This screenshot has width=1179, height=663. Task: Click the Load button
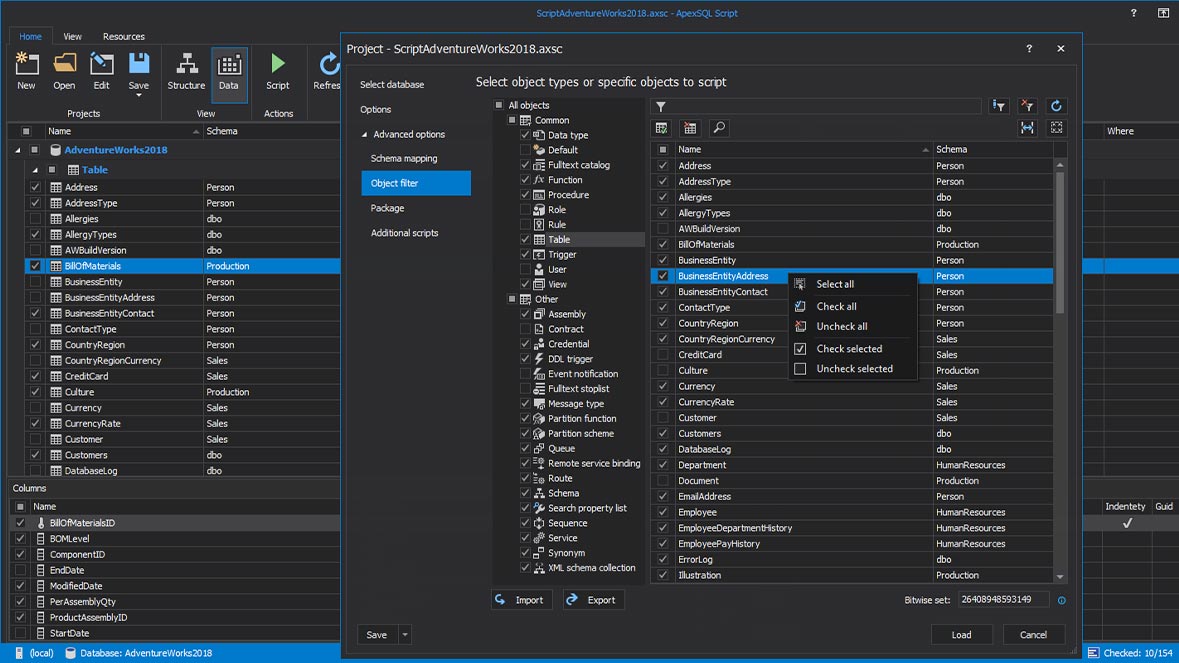click(961, 634)
